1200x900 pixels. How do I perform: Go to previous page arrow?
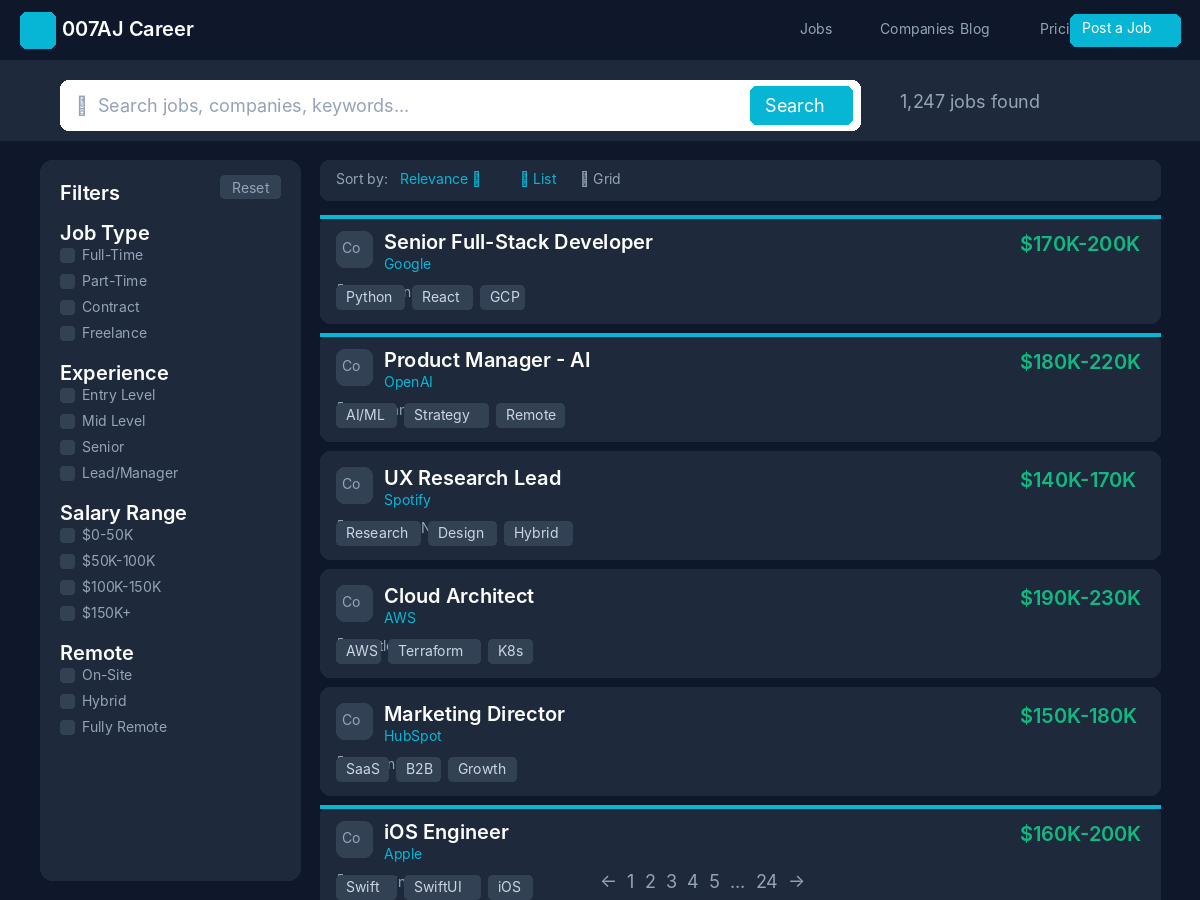tap(608, 881)
